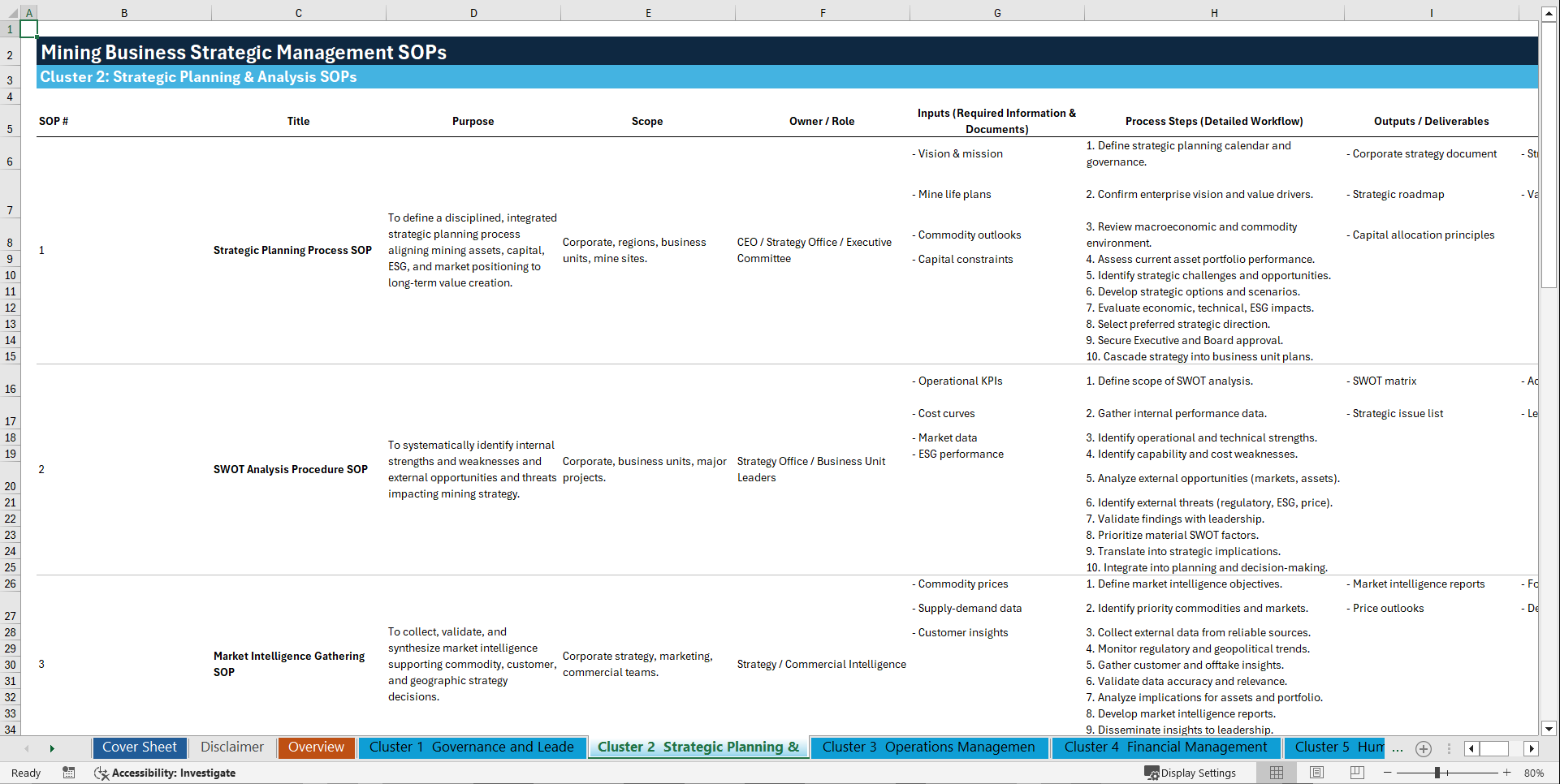The height and width of the screenshot is (784, 1560).
Task: Click the 80% zoom level label
Action: tap(1535, 773)
